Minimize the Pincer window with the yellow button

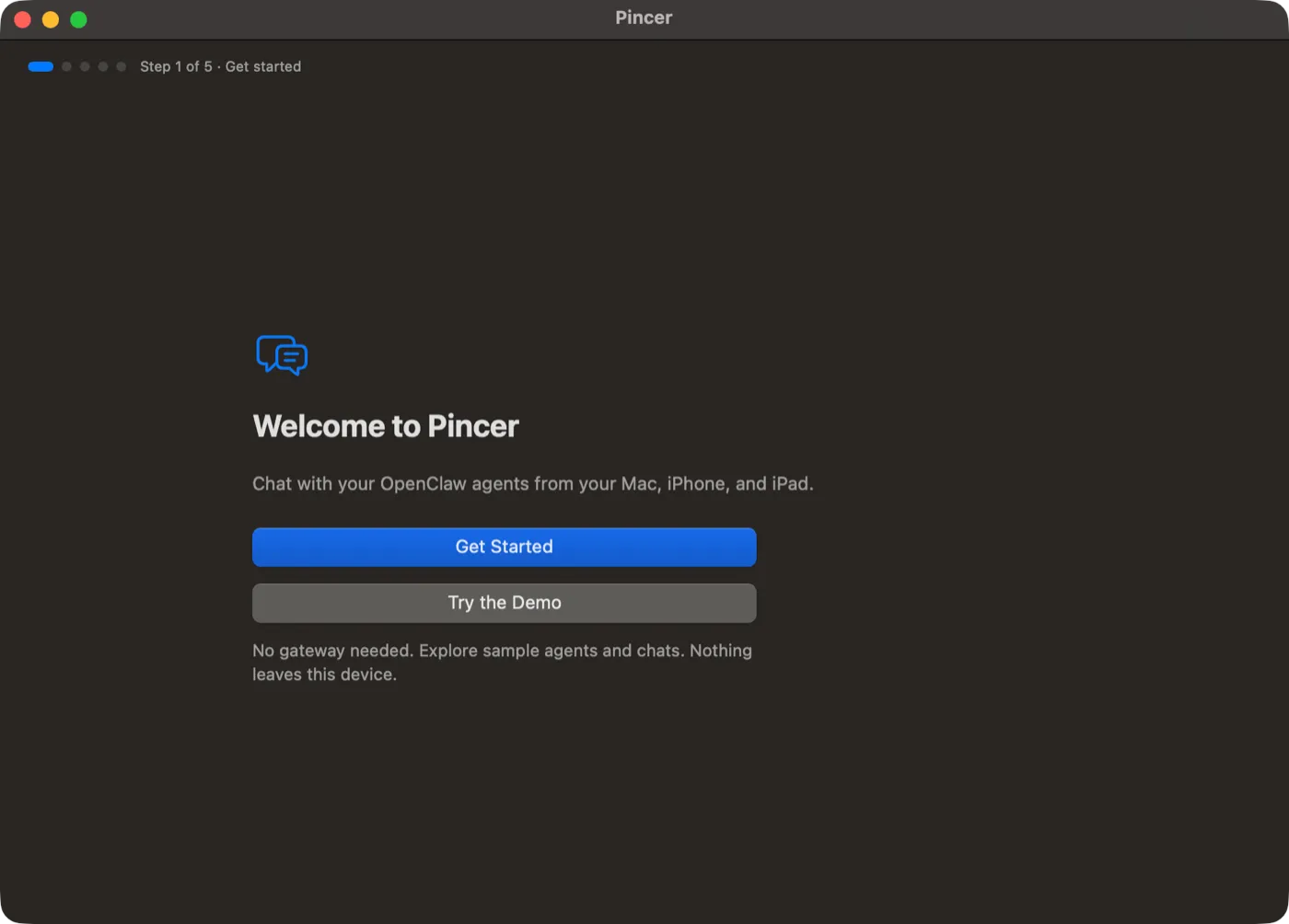point(51,19)
